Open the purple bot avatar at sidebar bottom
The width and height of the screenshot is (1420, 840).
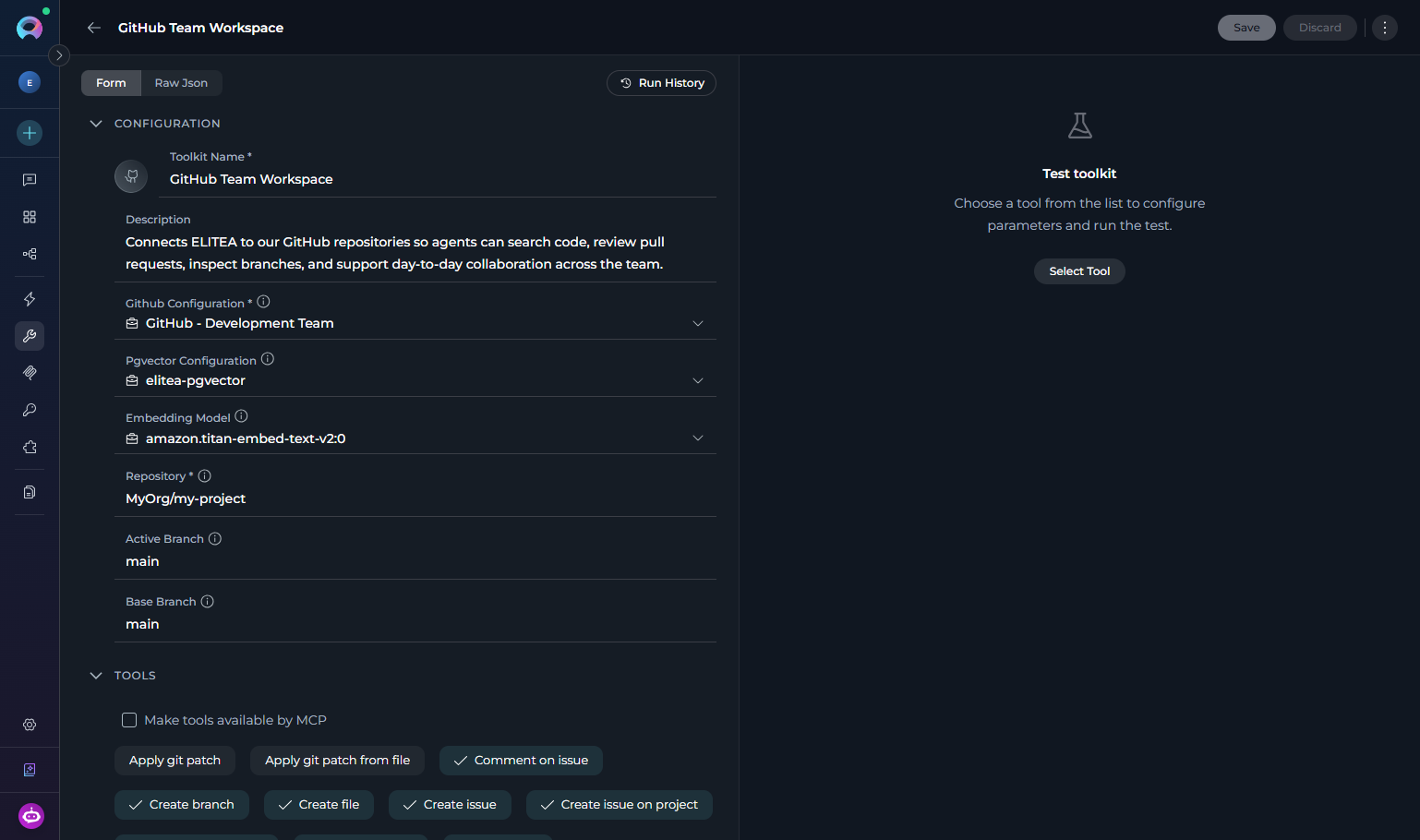[x=31, y=816]
